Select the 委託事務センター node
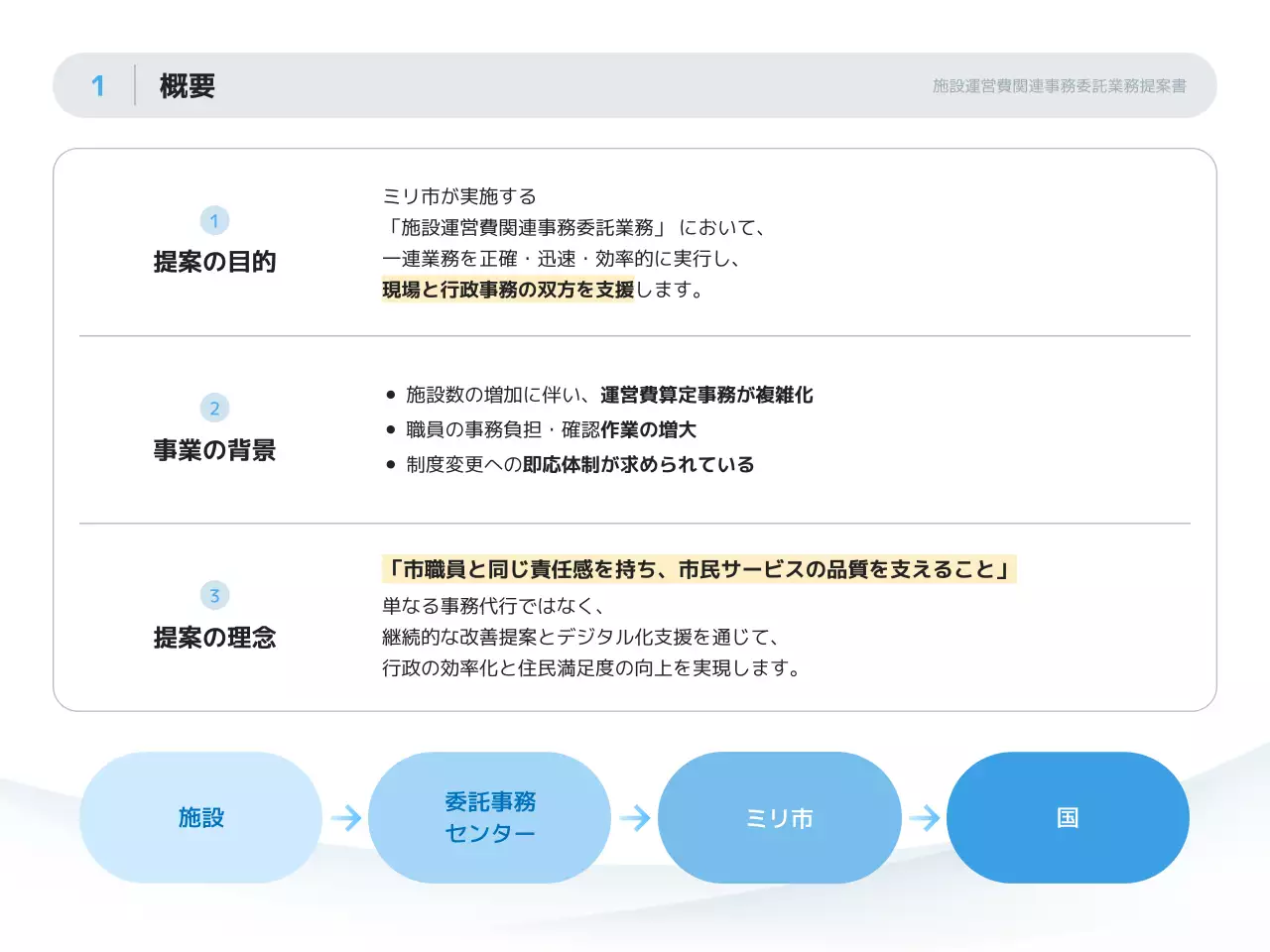The width and height of the screenshot is (1270, 952). click(489, 817)
